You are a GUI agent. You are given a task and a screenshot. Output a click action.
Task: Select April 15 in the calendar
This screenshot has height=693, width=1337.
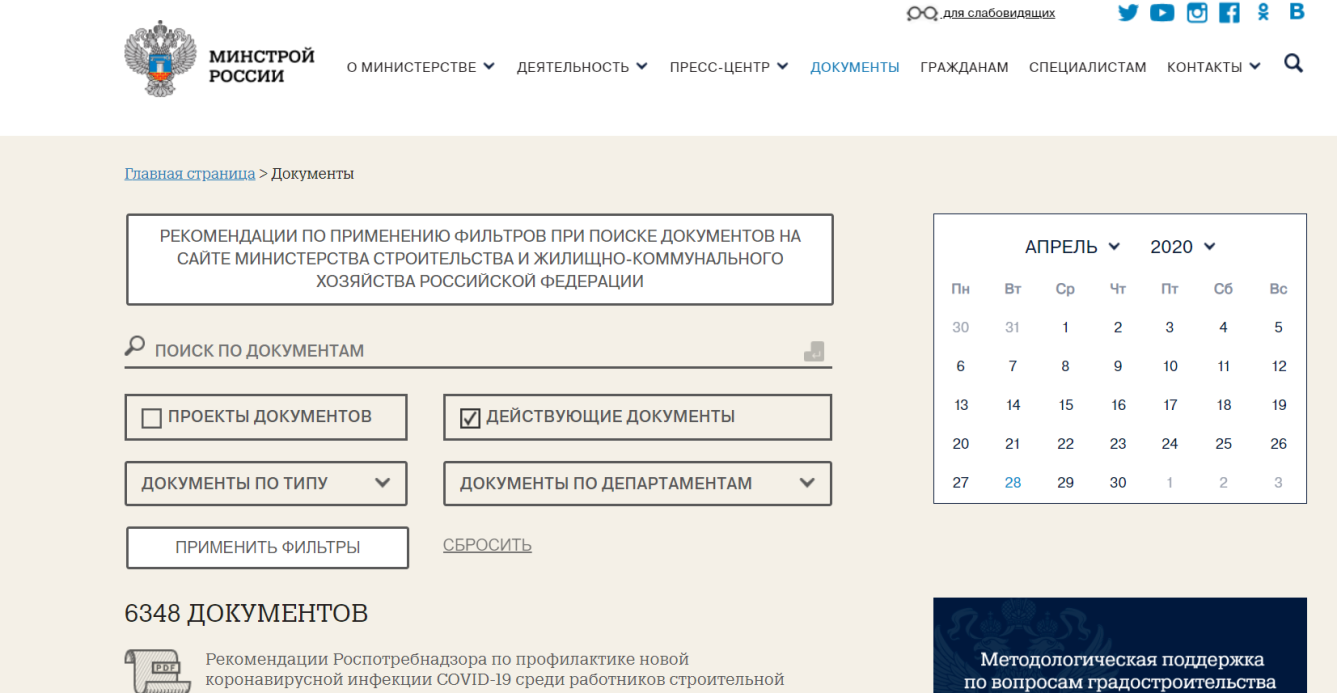pos(1066,405)
